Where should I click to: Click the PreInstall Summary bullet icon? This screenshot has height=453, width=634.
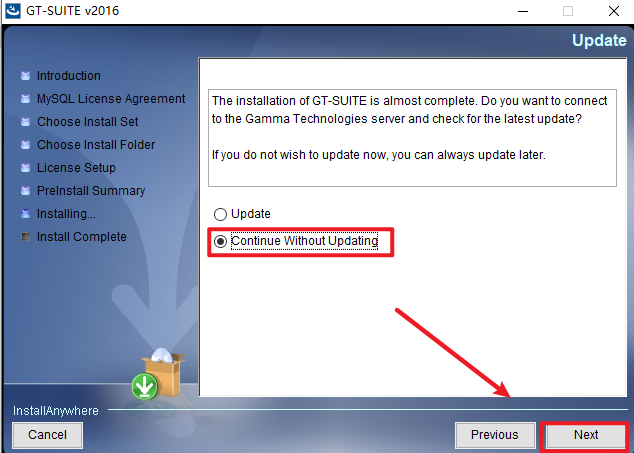click(25, 191)
